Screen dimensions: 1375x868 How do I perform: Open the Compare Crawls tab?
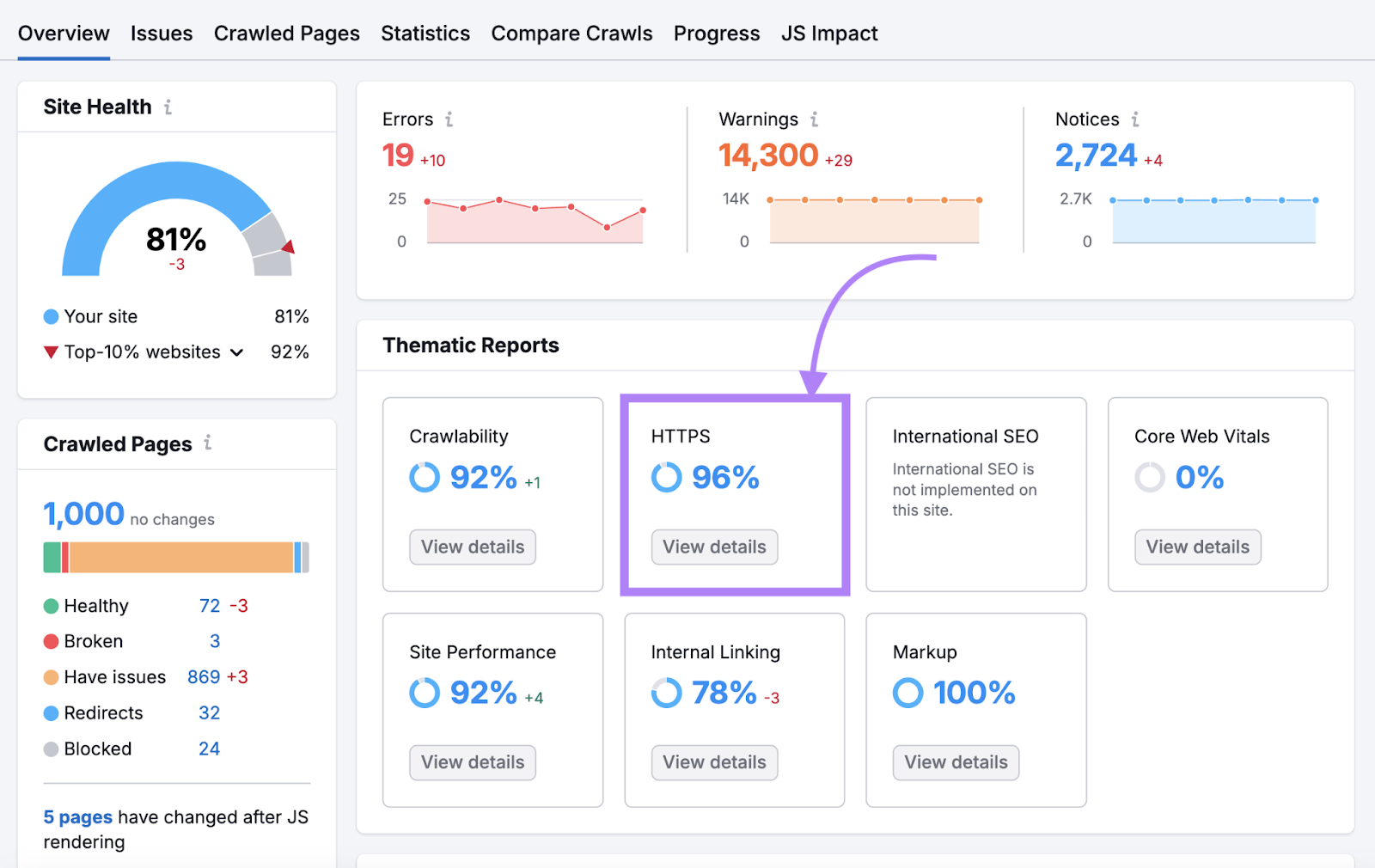[x=571, y=33]
